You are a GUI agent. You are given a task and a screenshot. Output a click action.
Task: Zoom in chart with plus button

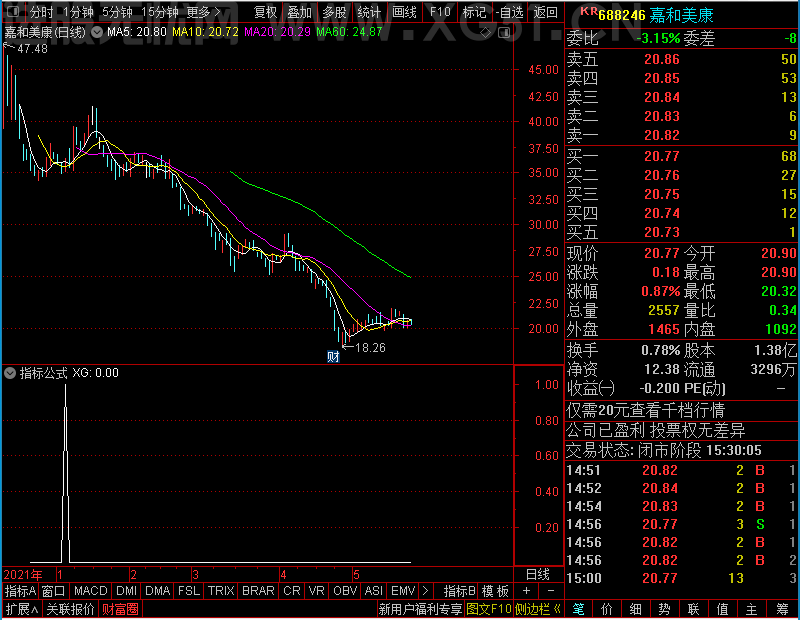pyautogui.click(x=527, y=591)
